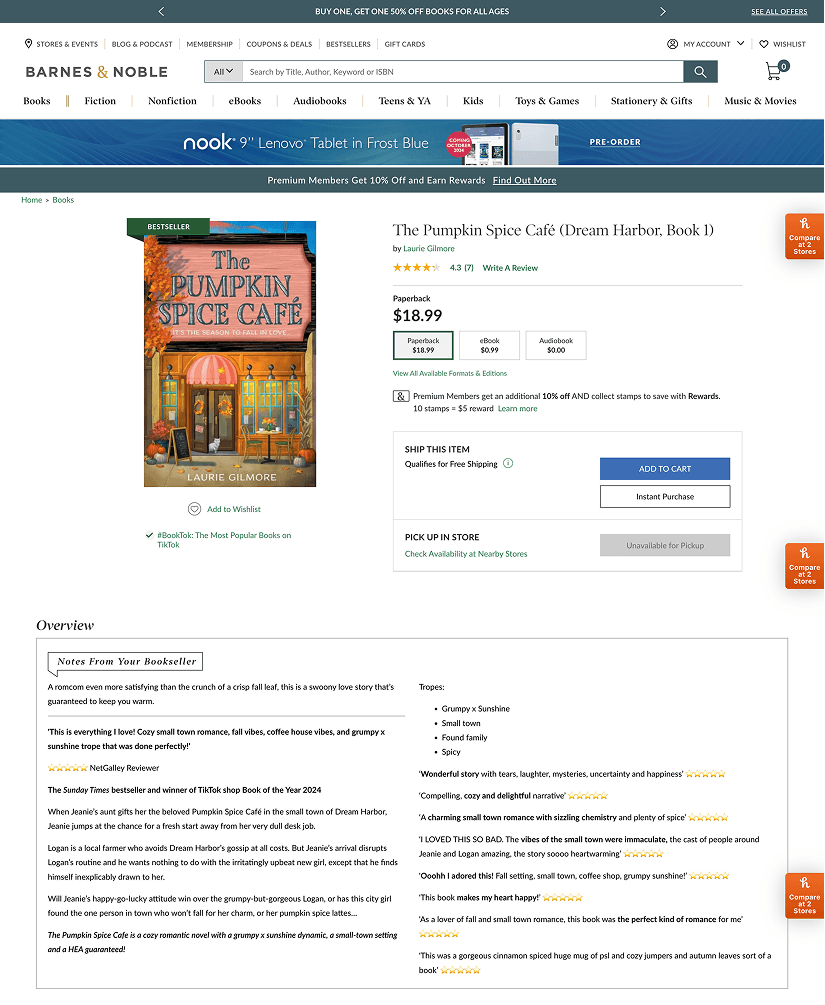
Task: Open the Teens & YA navigation menu
Action: pos(404,101)
